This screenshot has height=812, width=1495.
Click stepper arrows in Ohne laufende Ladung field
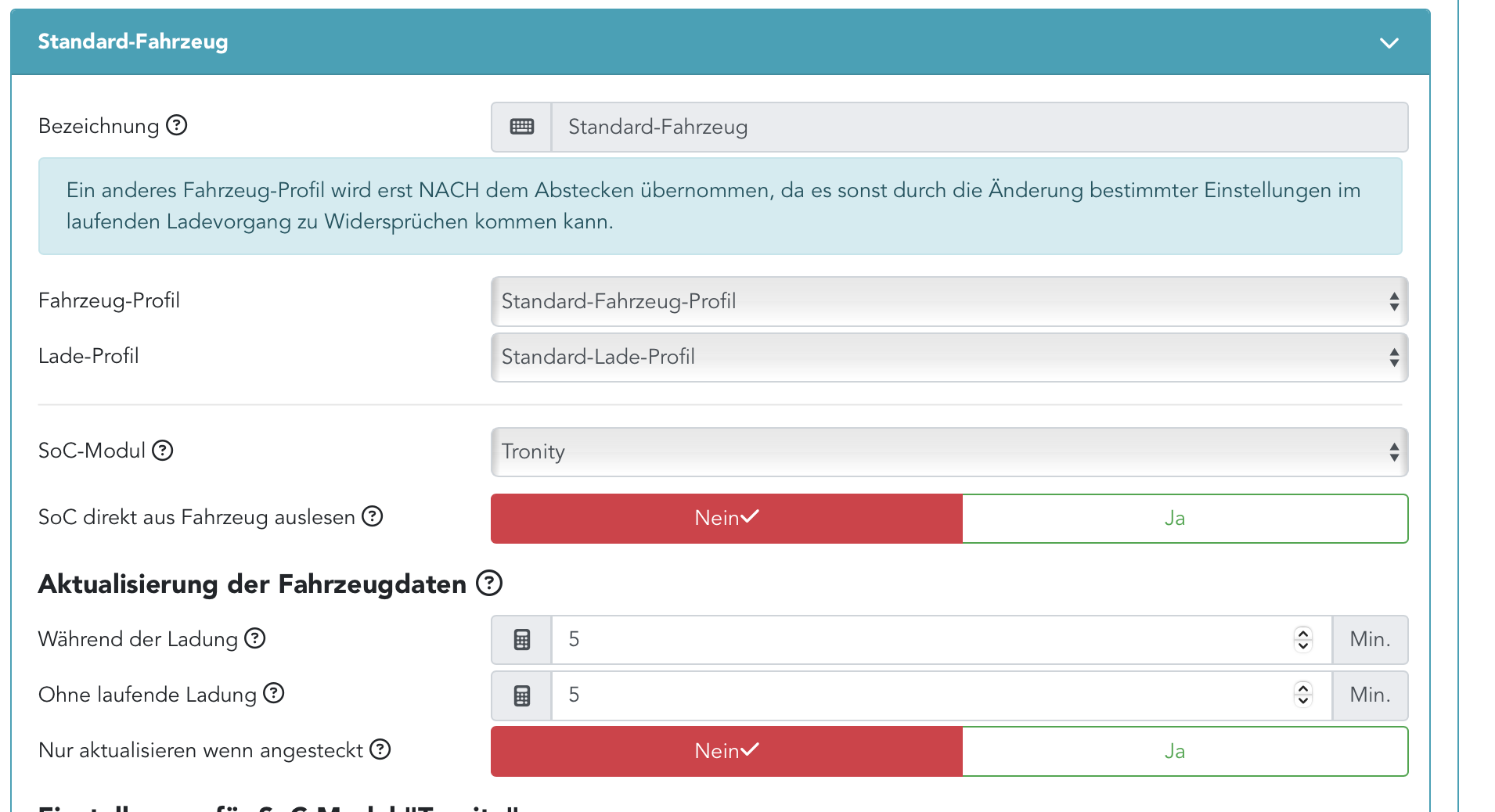coord(1302,695)
